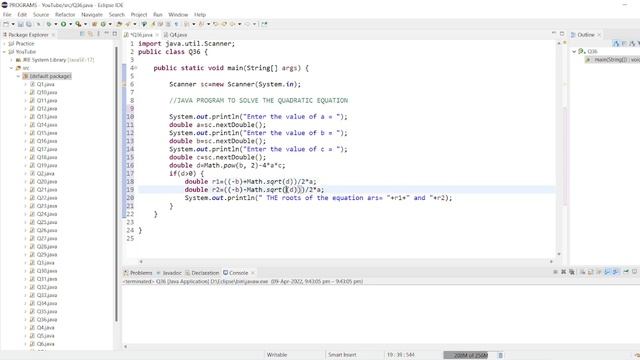Viewport: 640px width, 360px height.
Task: Minimize the Package Explorer view
Action: (107, 33)
